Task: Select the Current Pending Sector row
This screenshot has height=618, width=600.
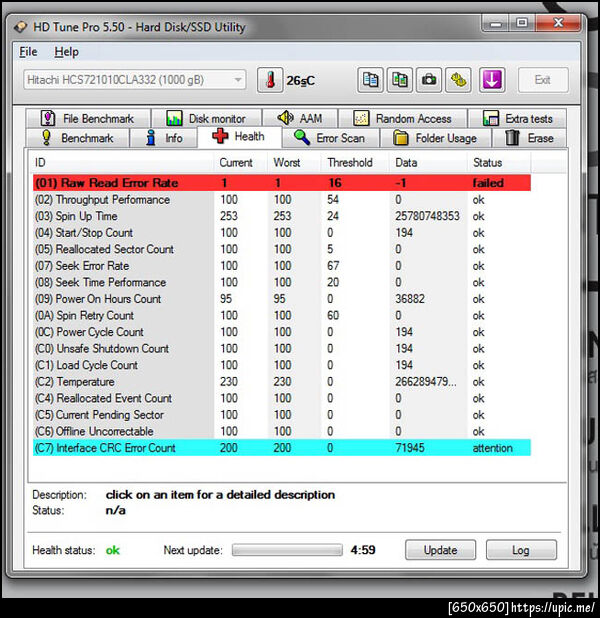Action: pyautogui.click(x=281, y=415)
